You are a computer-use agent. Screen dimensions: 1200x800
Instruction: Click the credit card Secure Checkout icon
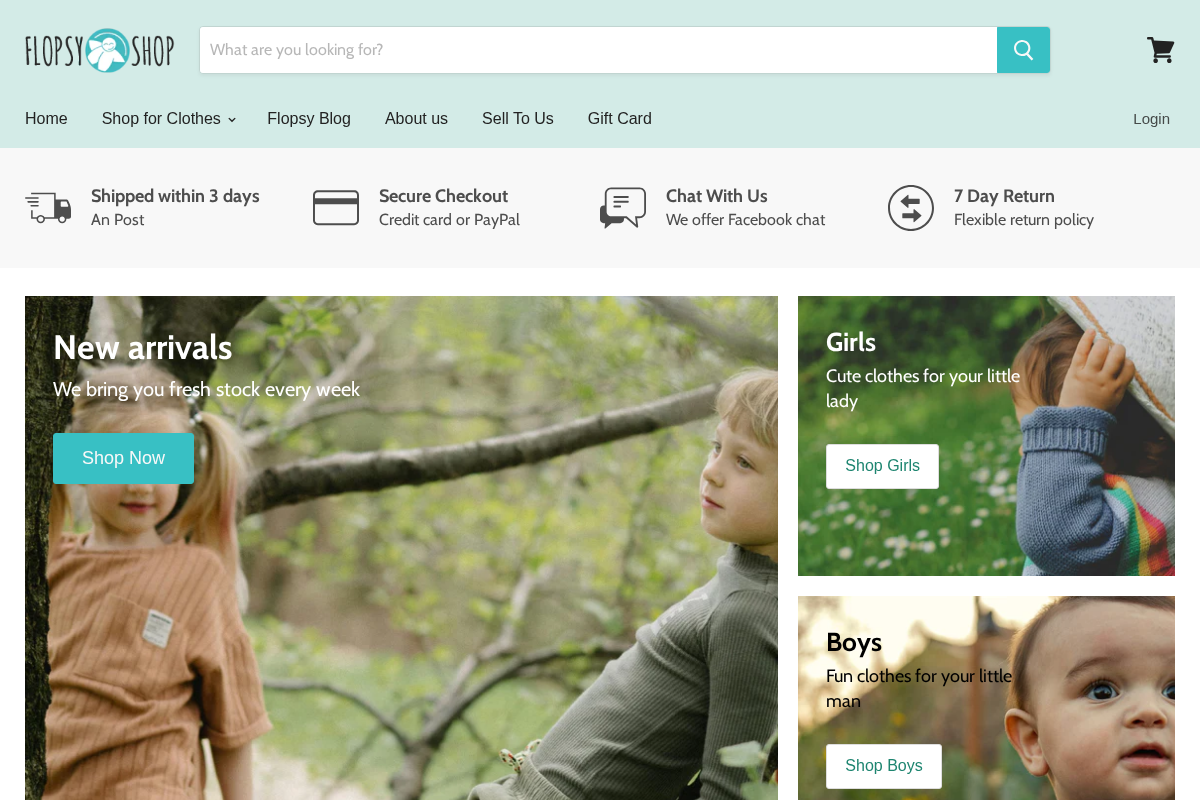[335, 207]
